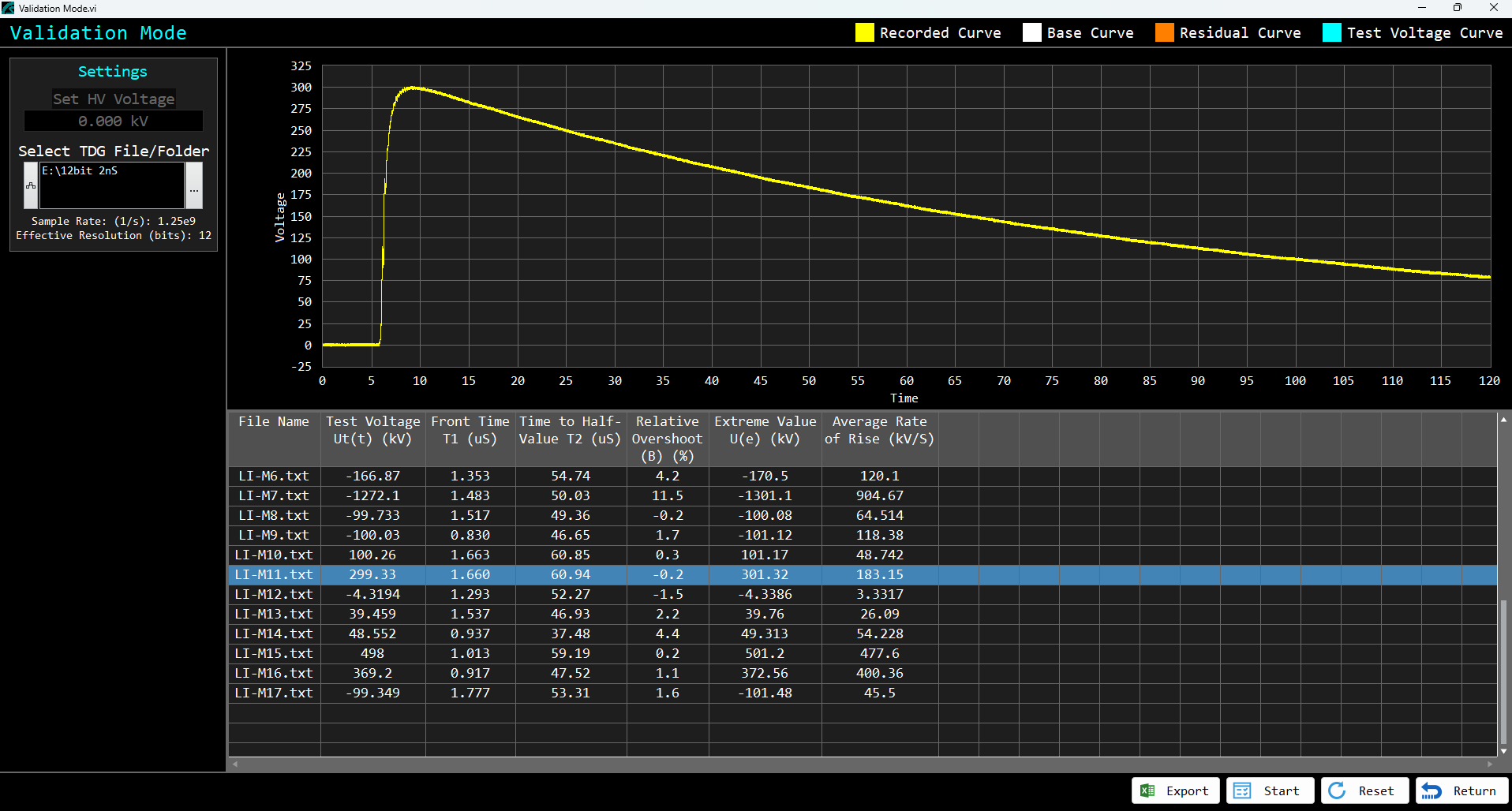This screenshot has height=811, width=1512.
Task: Select the LI-M14.txt row
Action: click(863, 633)
